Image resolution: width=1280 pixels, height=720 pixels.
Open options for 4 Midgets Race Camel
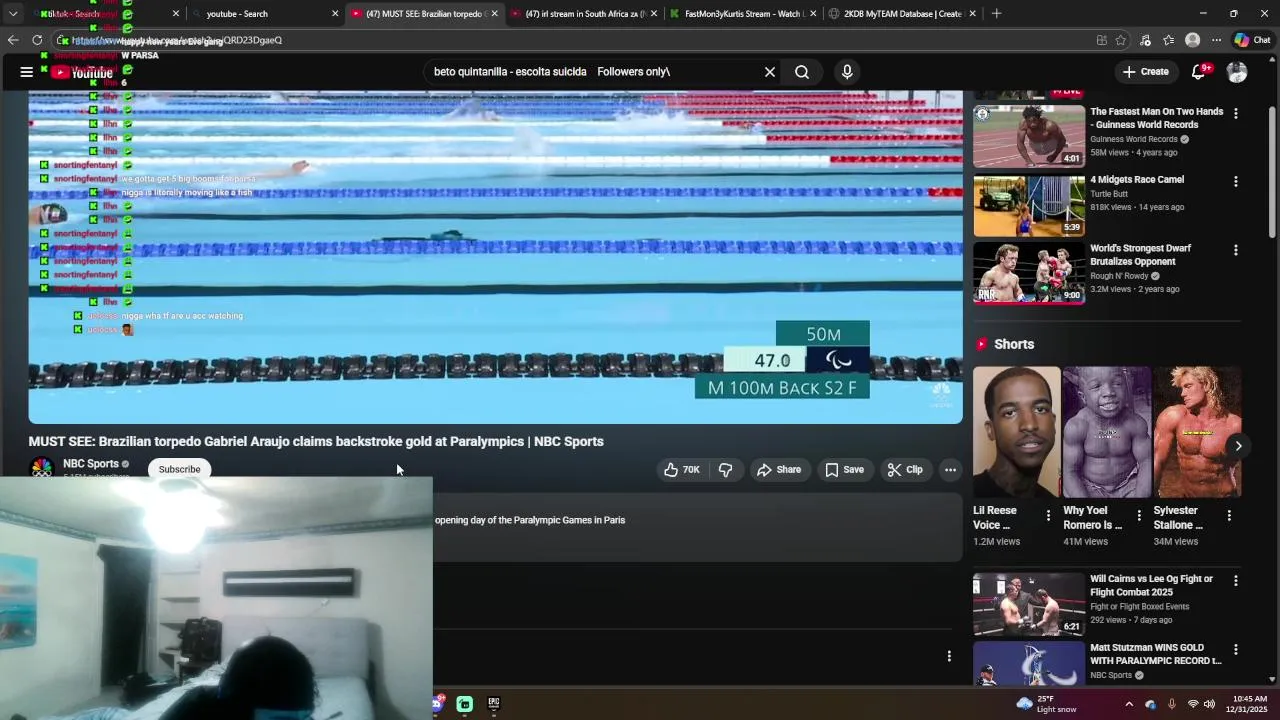[1235, 182]
